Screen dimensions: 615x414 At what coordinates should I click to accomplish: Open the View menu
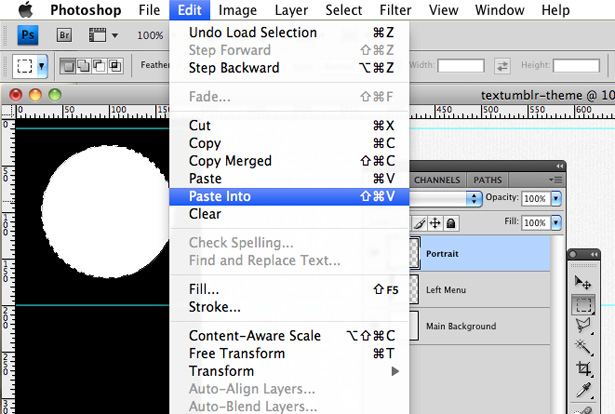point(443,10)
